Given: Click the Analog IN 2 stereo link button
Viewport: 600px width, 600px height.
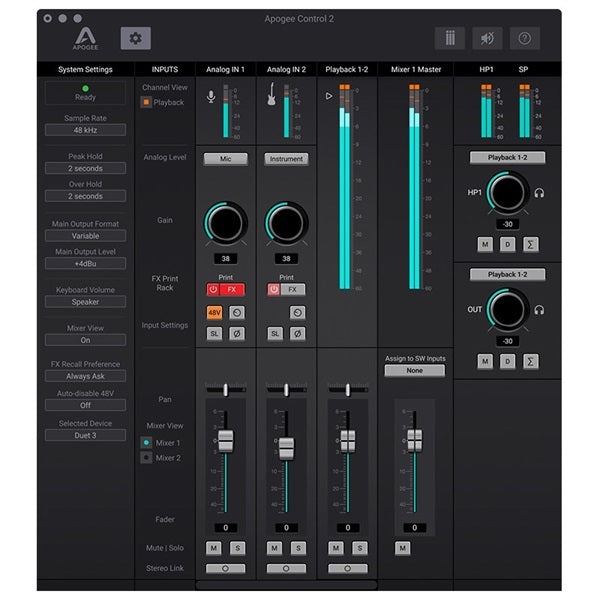Looking at the screenshot, I should tap(286, 568).
